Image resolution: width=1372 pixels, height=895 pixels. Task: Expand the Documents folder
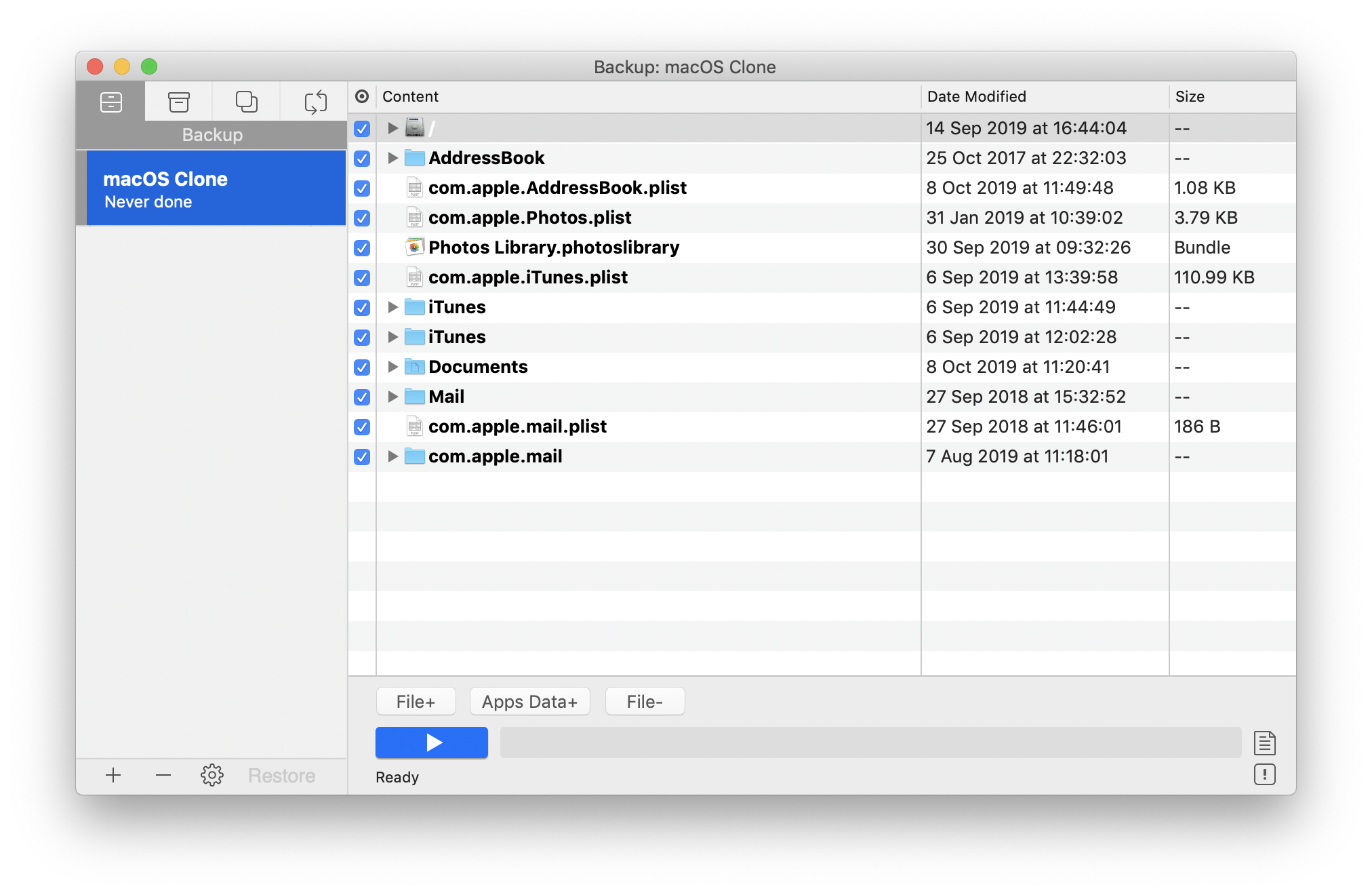(x=392, y=367)
